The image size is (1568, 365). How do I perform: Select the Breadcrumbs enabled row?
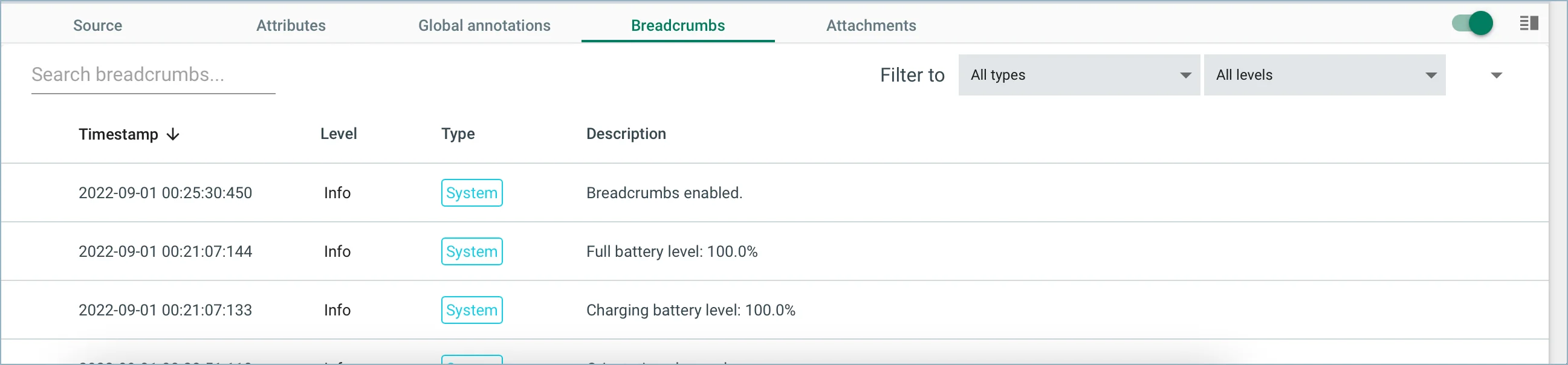[x=664, y=193]
